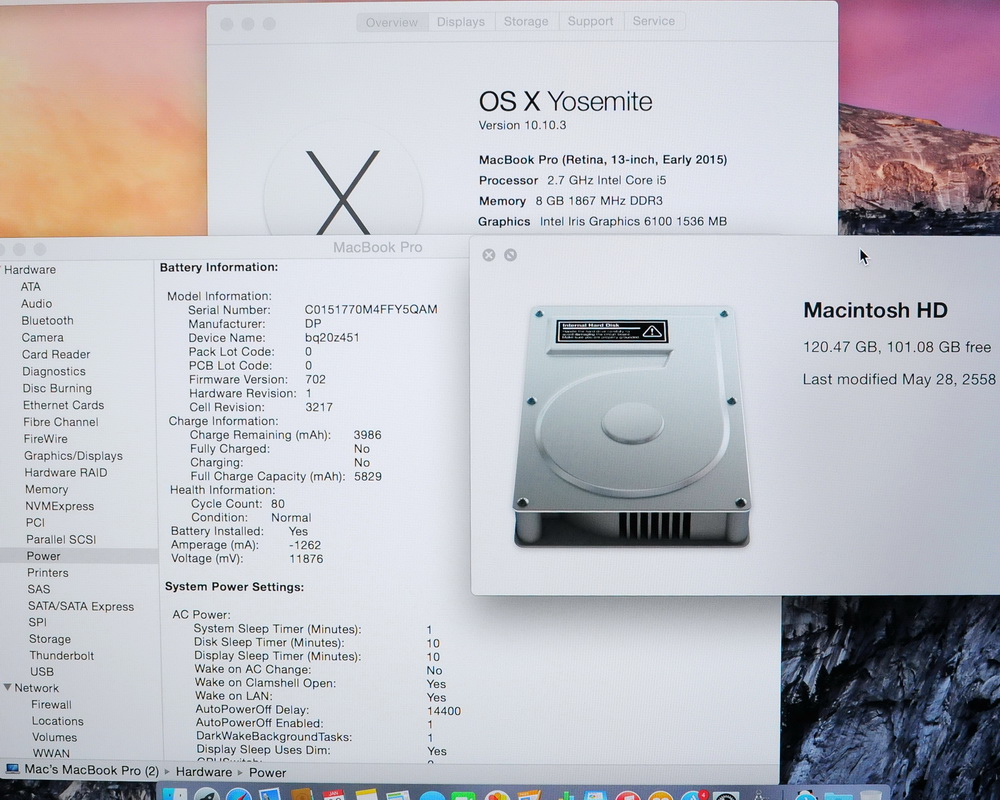Screen dimensions: 1000x800
Task: Collapse the Network section triangle
Action: pyautogui.click(x=7, y=688)
